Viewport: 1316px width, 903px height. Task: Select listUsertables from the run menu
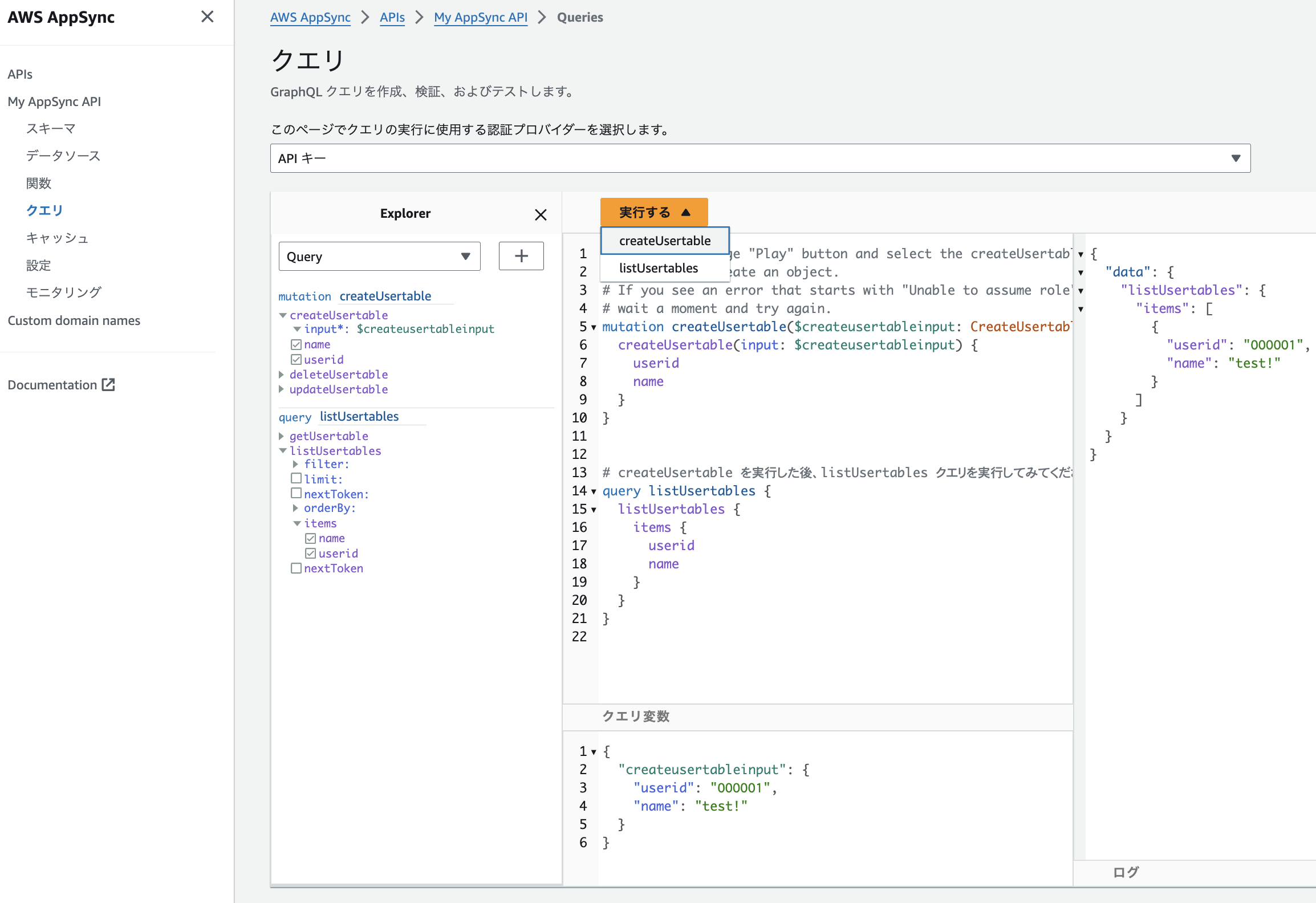pyautogui.click(x=659, y=268)
